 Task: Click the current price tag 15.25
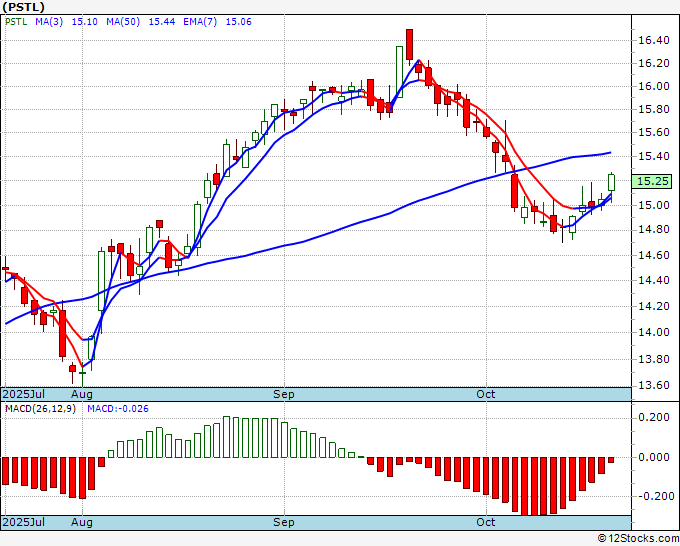[652, 181]
